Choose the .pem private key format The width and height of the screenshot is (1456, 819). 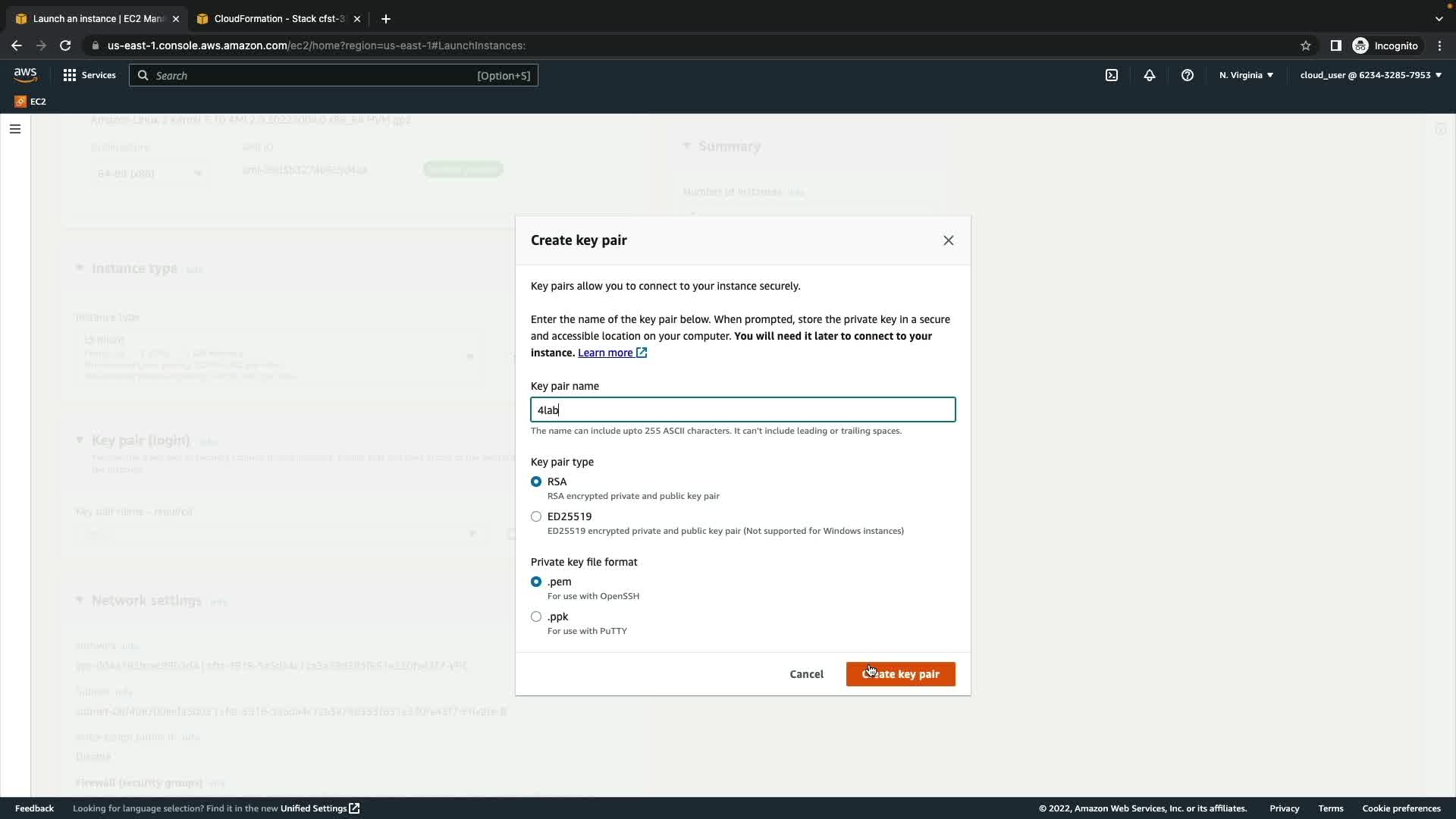click(x=536, y=582)
